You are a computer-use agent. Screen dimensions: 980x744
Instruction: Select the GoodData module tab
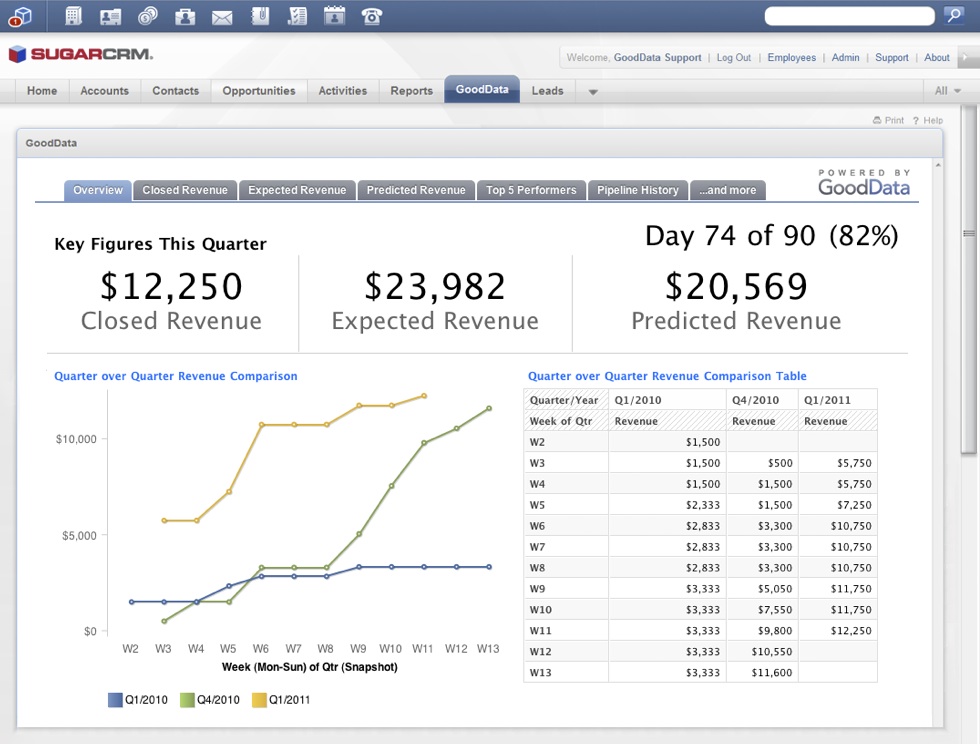pos(482,89)
